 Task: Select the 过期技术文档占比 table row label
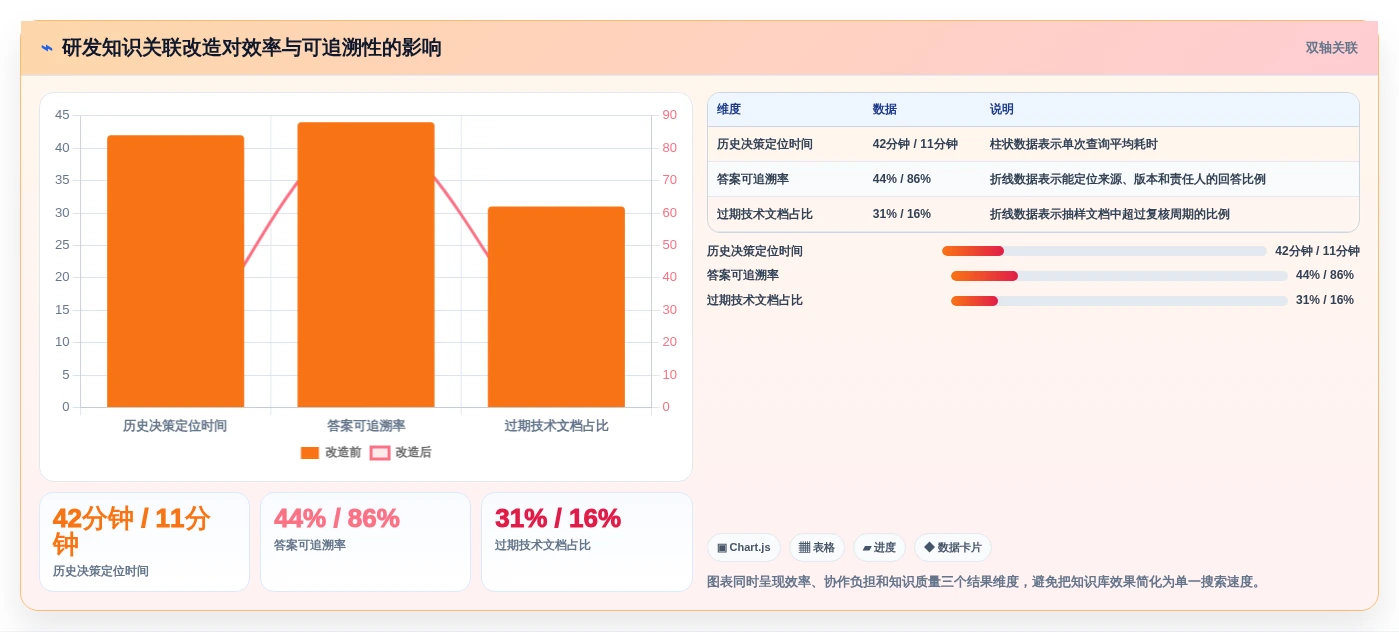[765, 214]
